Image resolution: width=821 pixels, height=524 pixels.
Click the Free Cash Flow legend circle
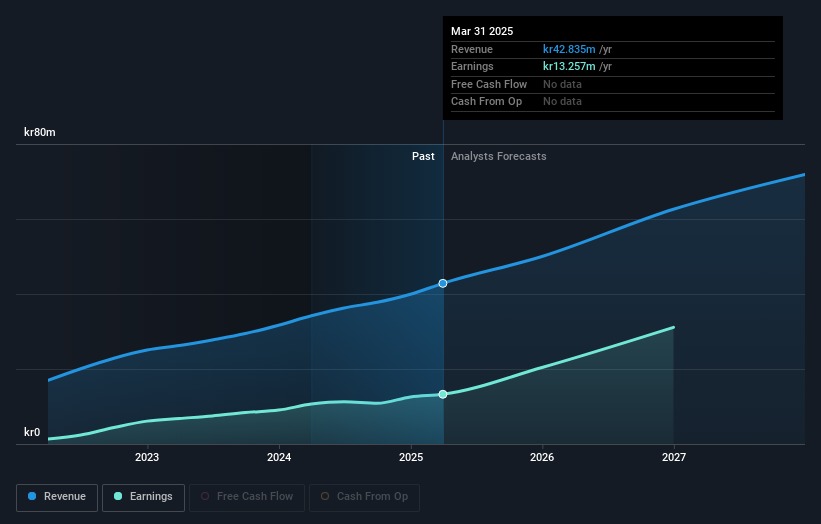[205, 496]
